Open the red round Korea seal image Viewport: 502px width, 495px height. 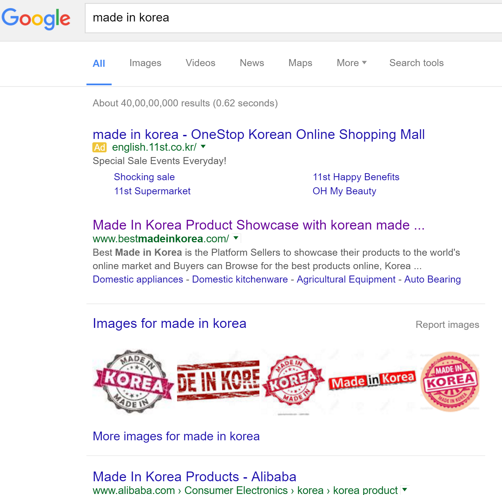point(293,381)
